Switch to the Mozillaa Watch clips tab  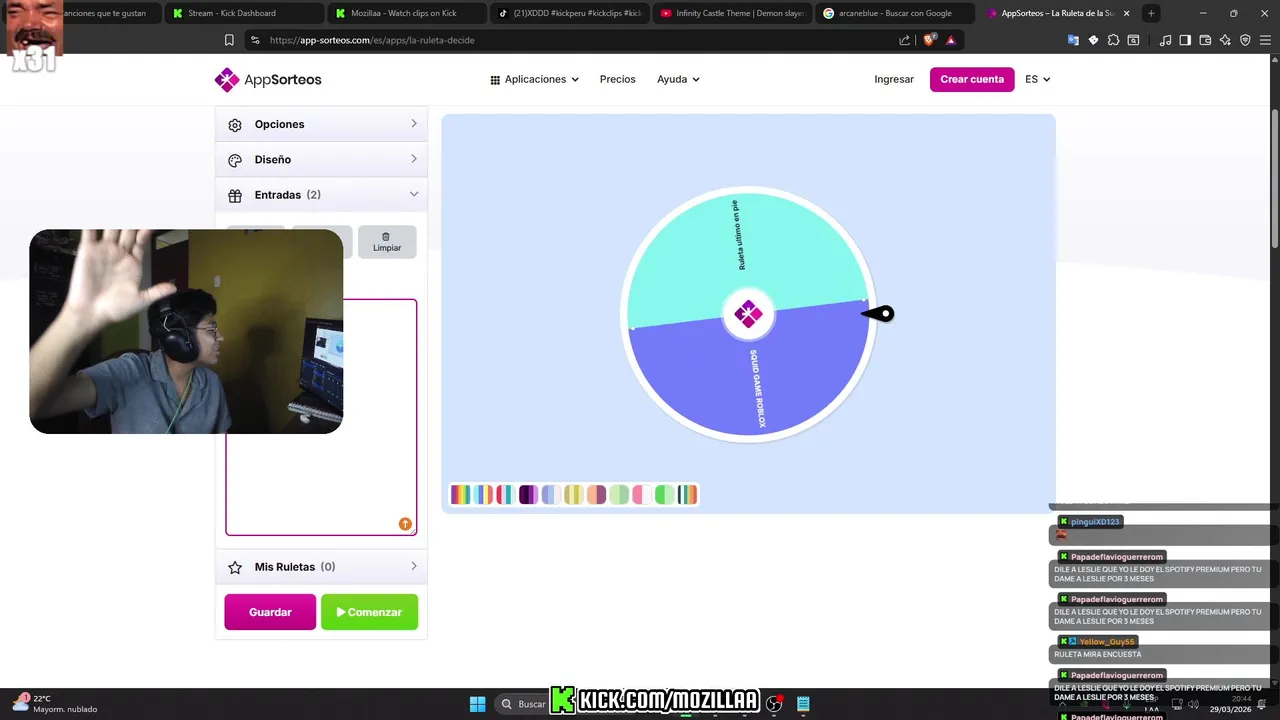point(405,13)
